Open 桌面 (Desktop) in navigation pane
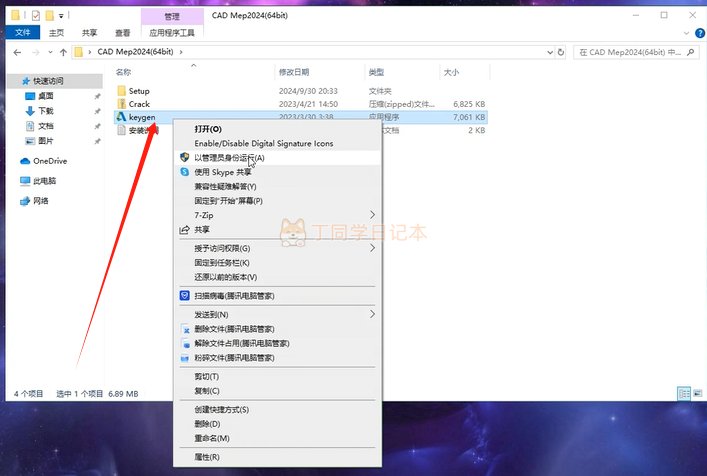The image size is (707, 476). [x=46, y=96]
